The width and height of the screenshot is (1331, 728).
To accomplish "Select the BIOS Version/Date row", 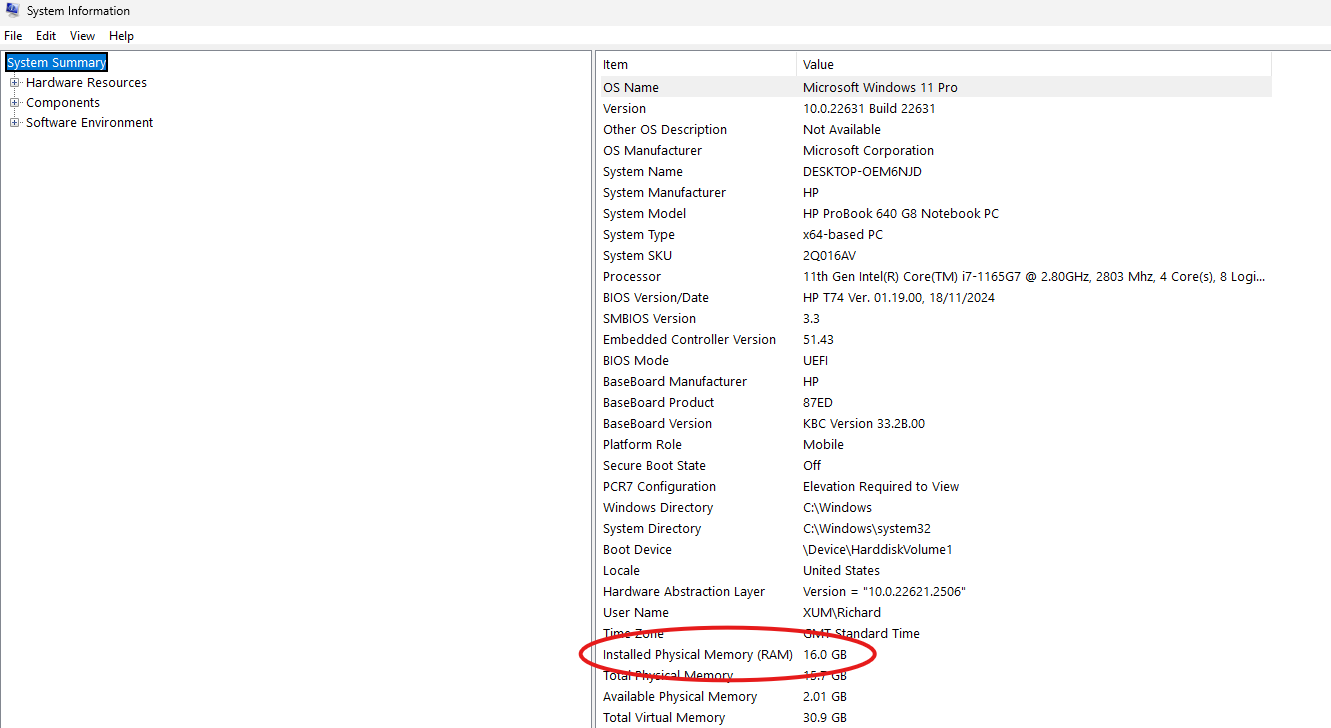I will pyautogui.click(x=655, y=298).
